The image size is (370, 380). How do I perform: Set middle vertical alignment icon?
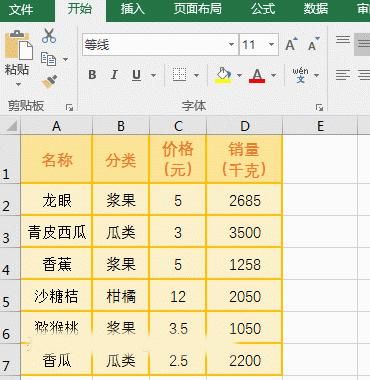click(x=363, y=44)
